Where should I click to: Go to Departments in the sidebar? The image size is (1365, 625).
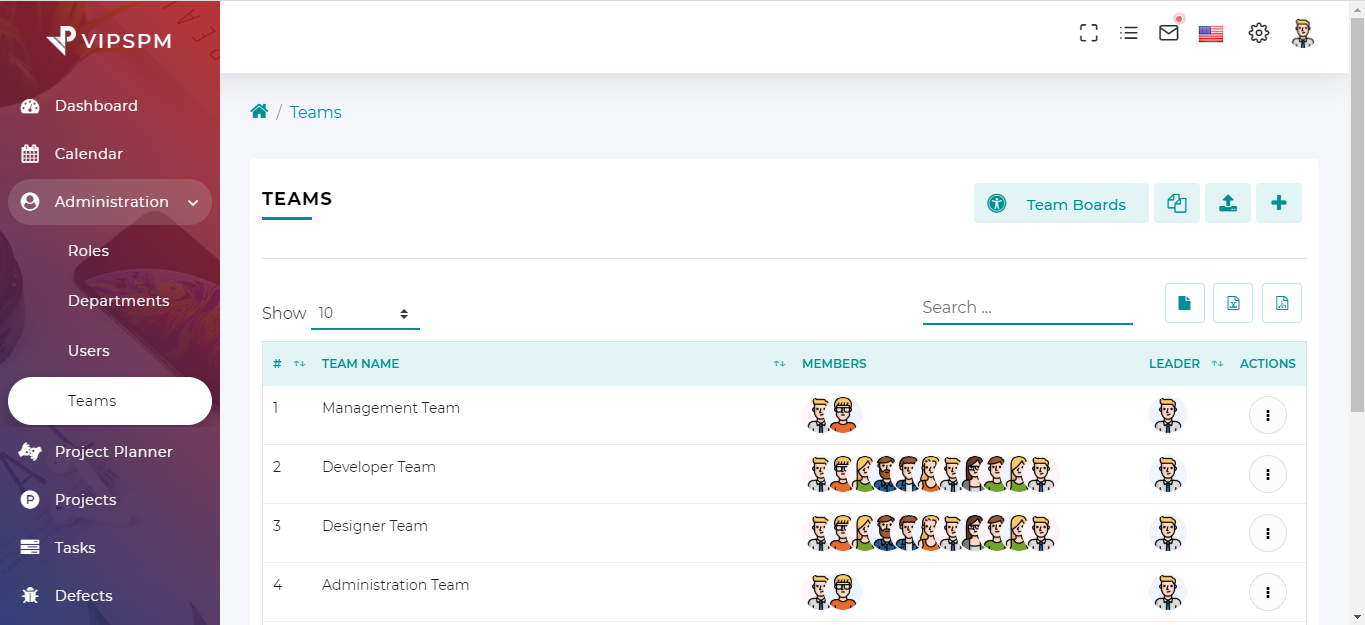pos(118,301)
